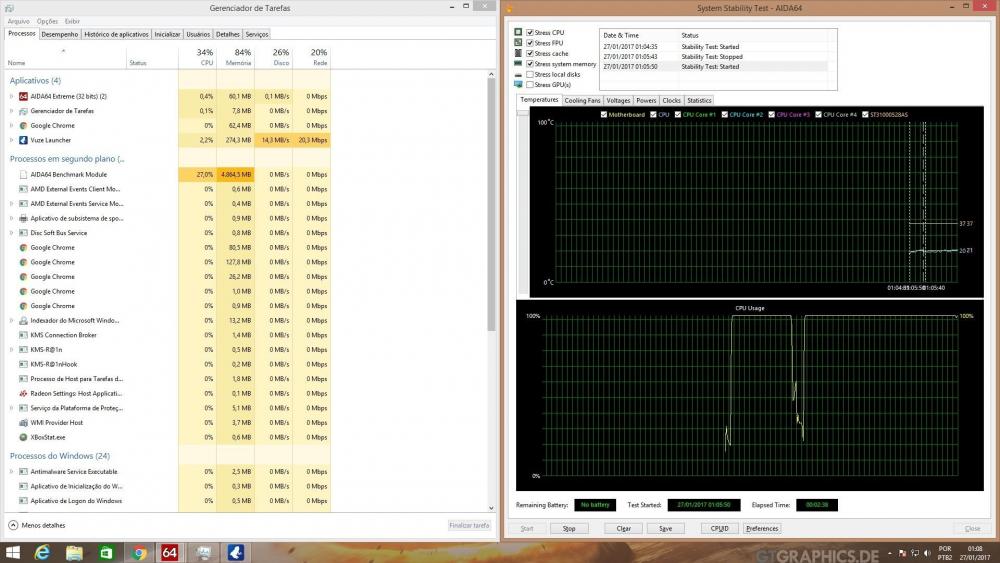Expand the AIDA64 Extreme process group

11,96
